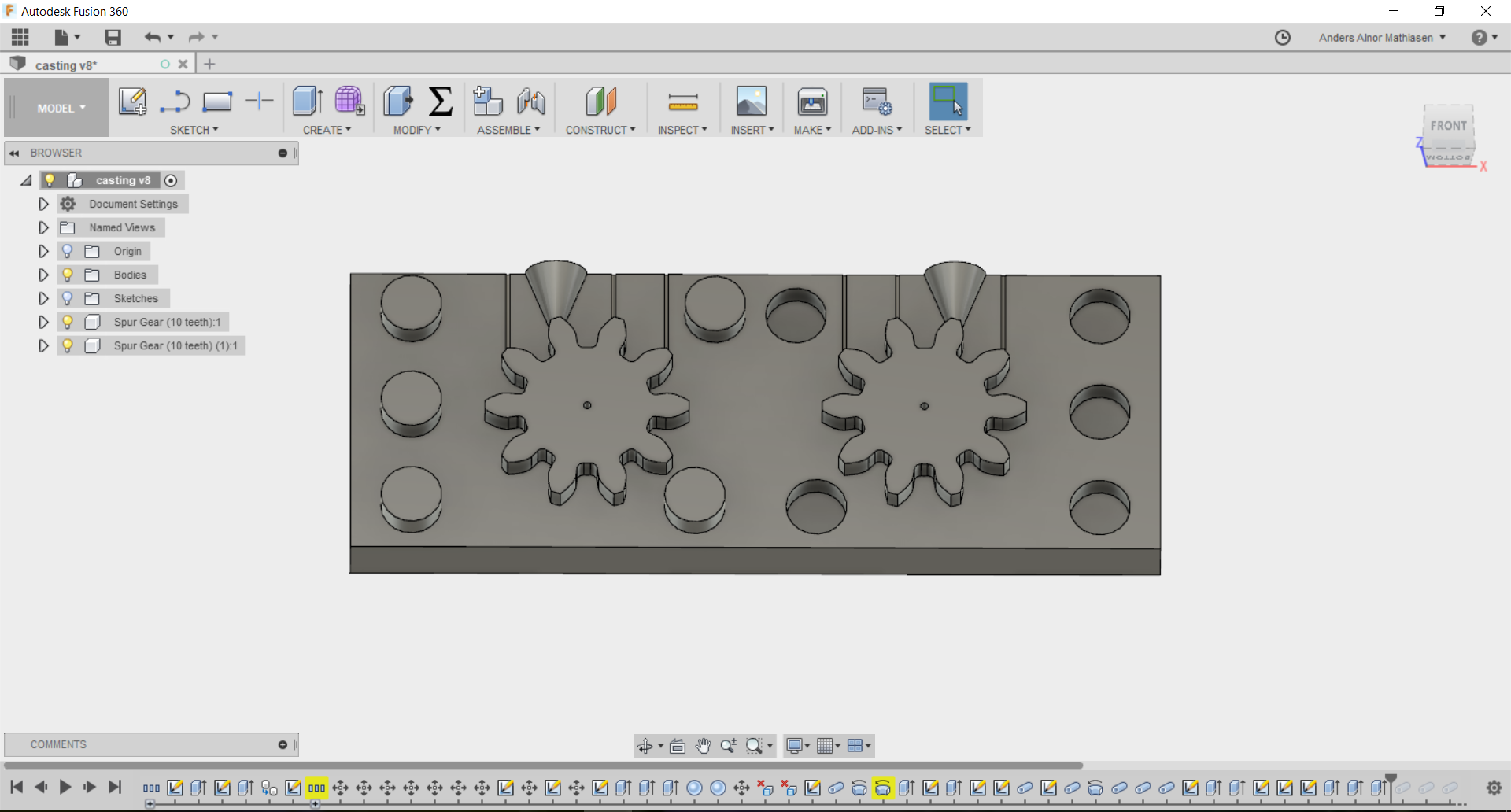Open the Help dropdown menu
This screenshot has width=1511, height=812.
[1484, 37]
